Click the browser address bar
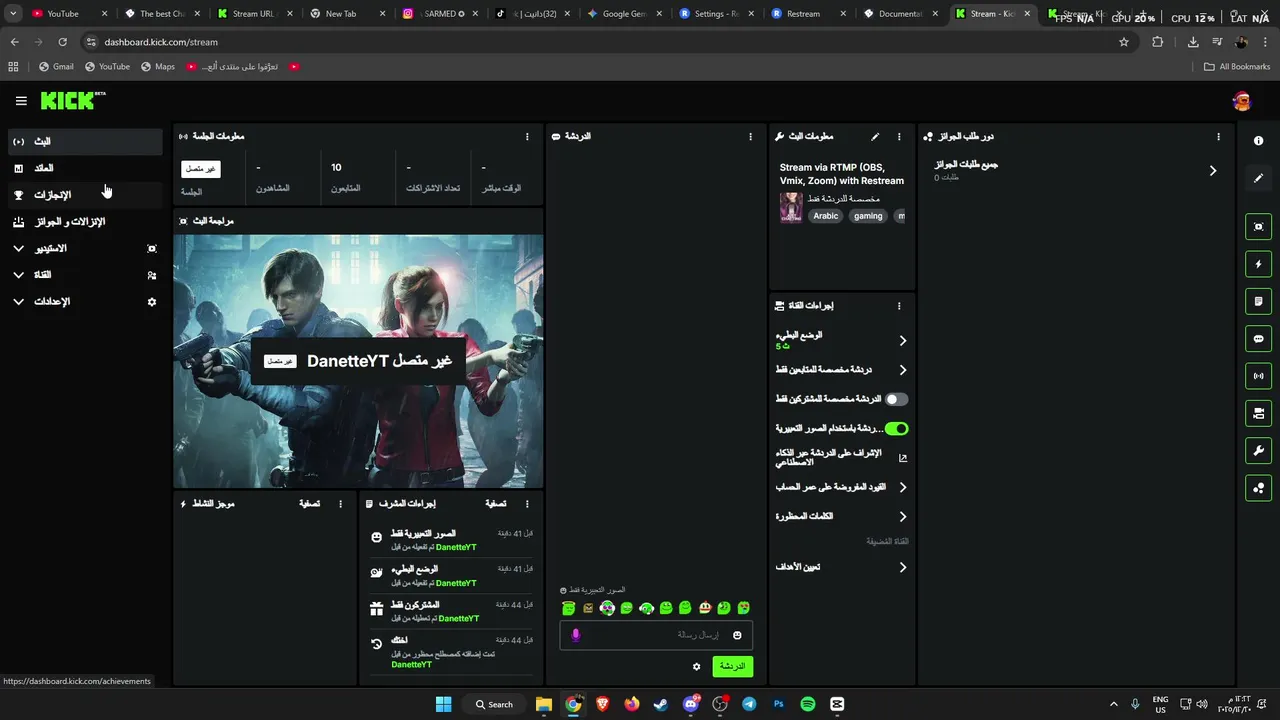1280x720 pixels. 600,42
